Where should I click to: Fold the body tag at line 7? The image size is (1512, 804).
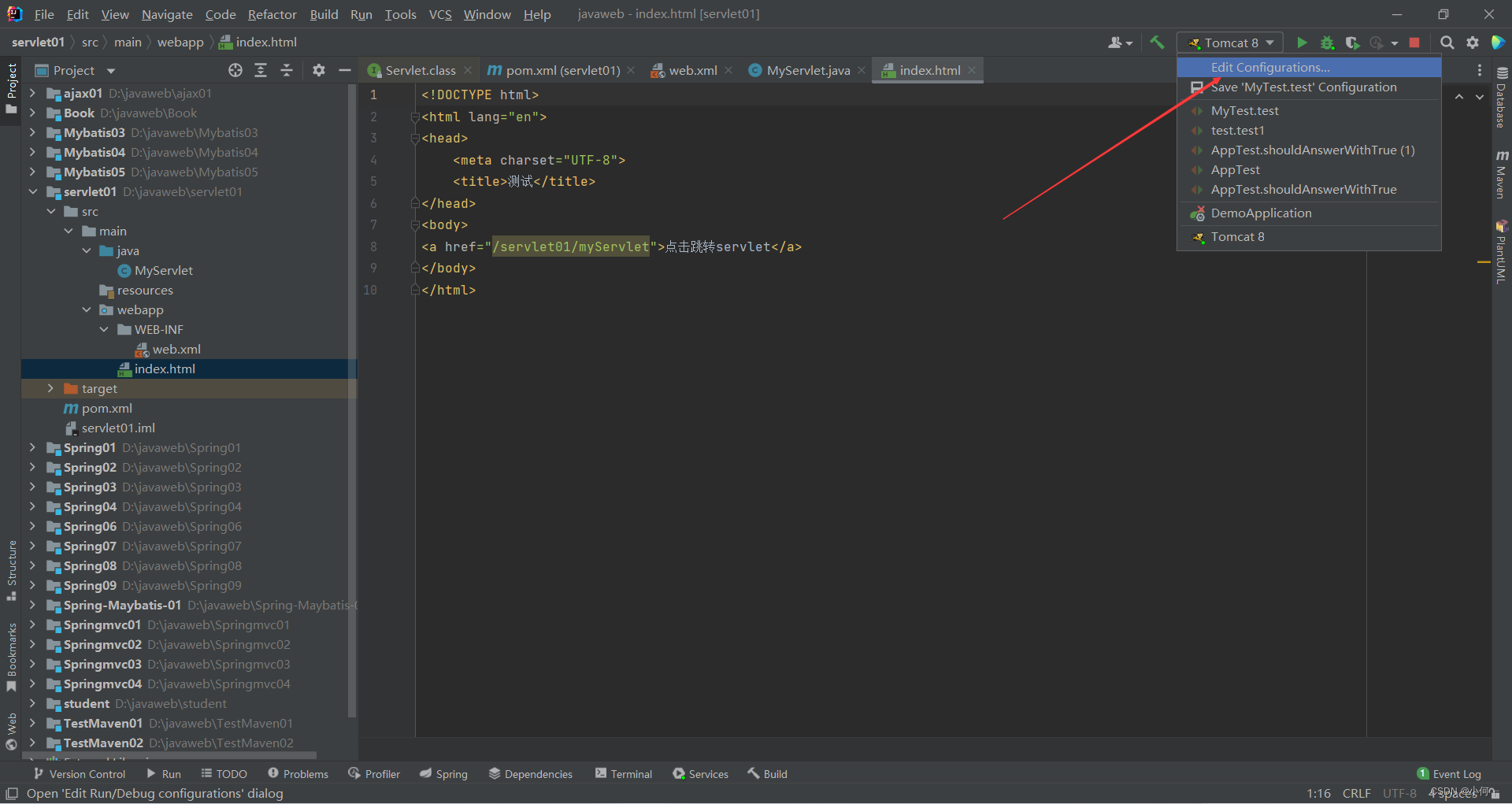click(x=415, y=225)
